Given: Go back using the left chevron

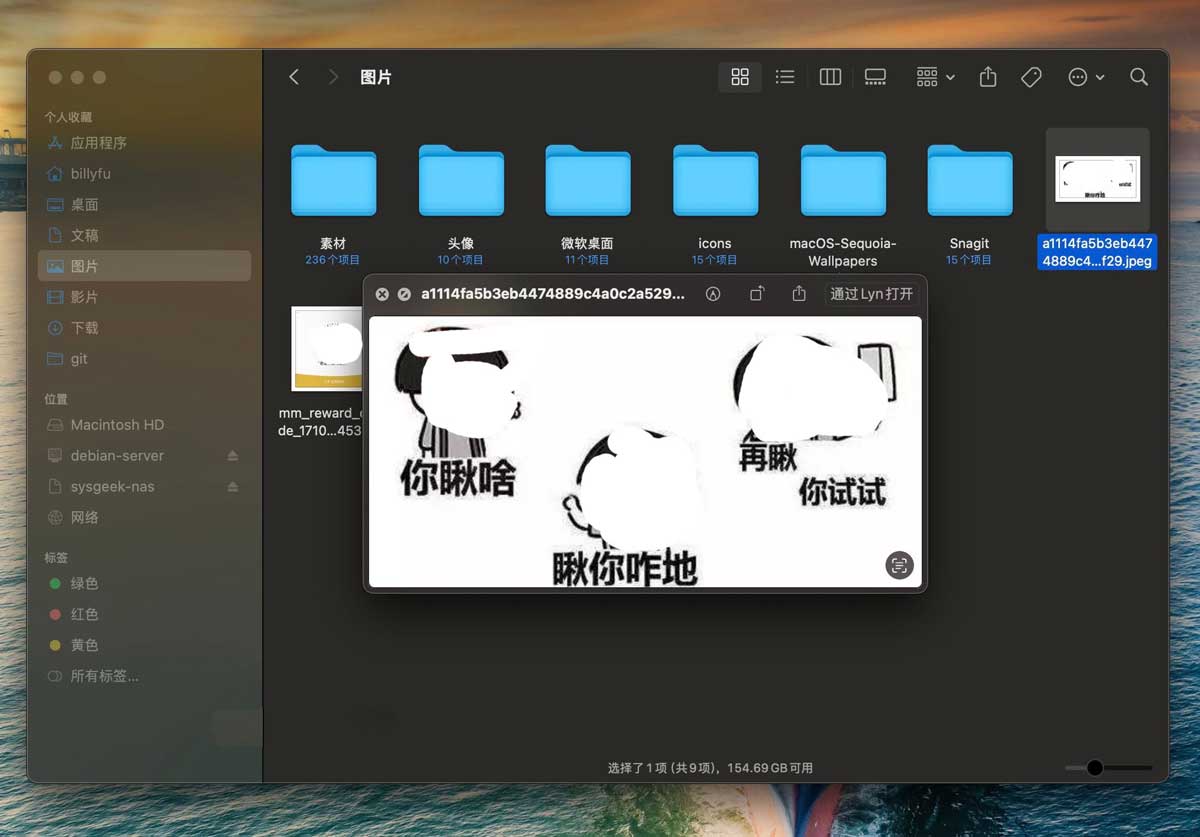Looking at the screenshot, I should [294, 77].
